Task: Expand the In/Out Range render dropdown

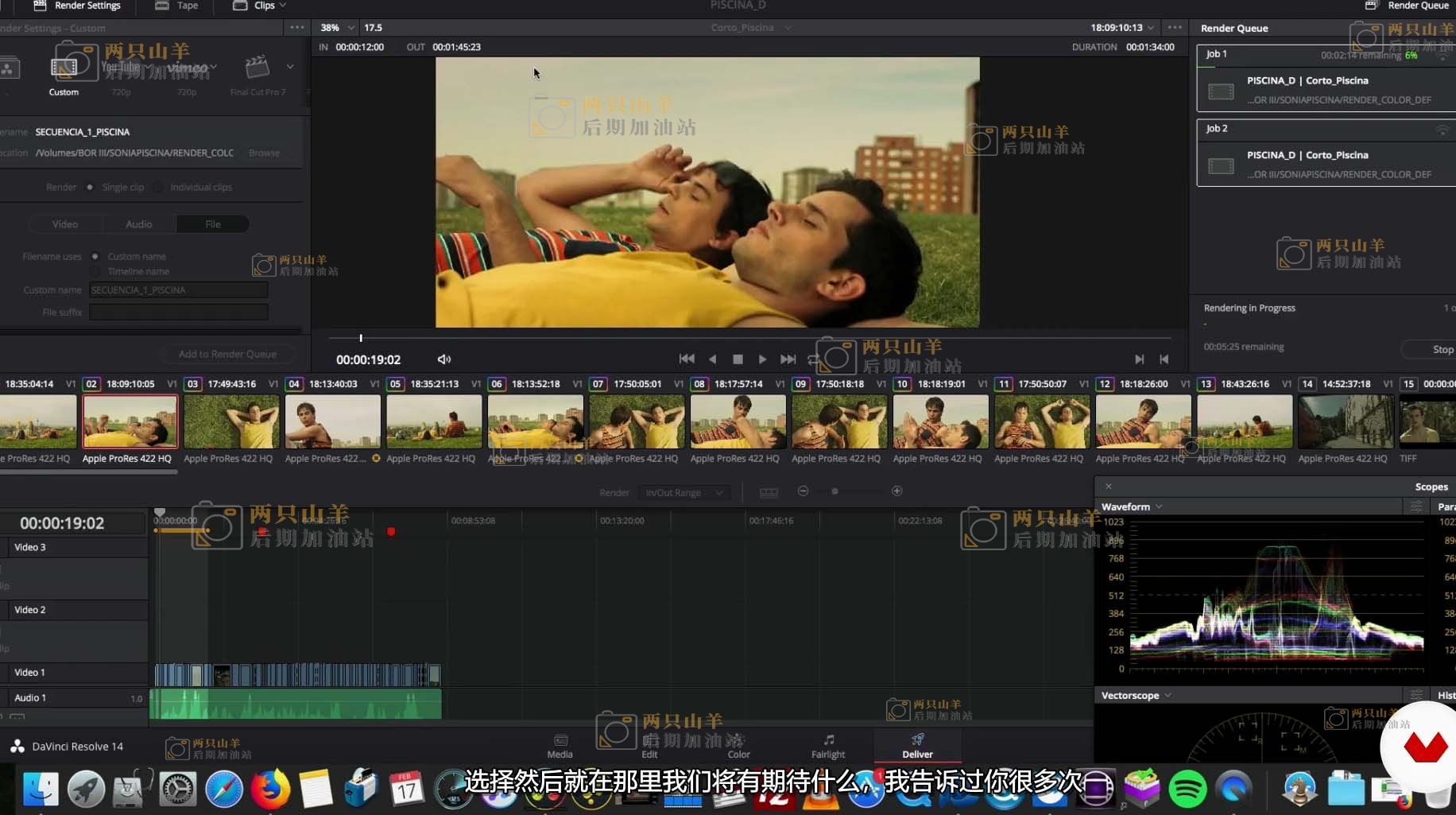Action: pos(683,493)
